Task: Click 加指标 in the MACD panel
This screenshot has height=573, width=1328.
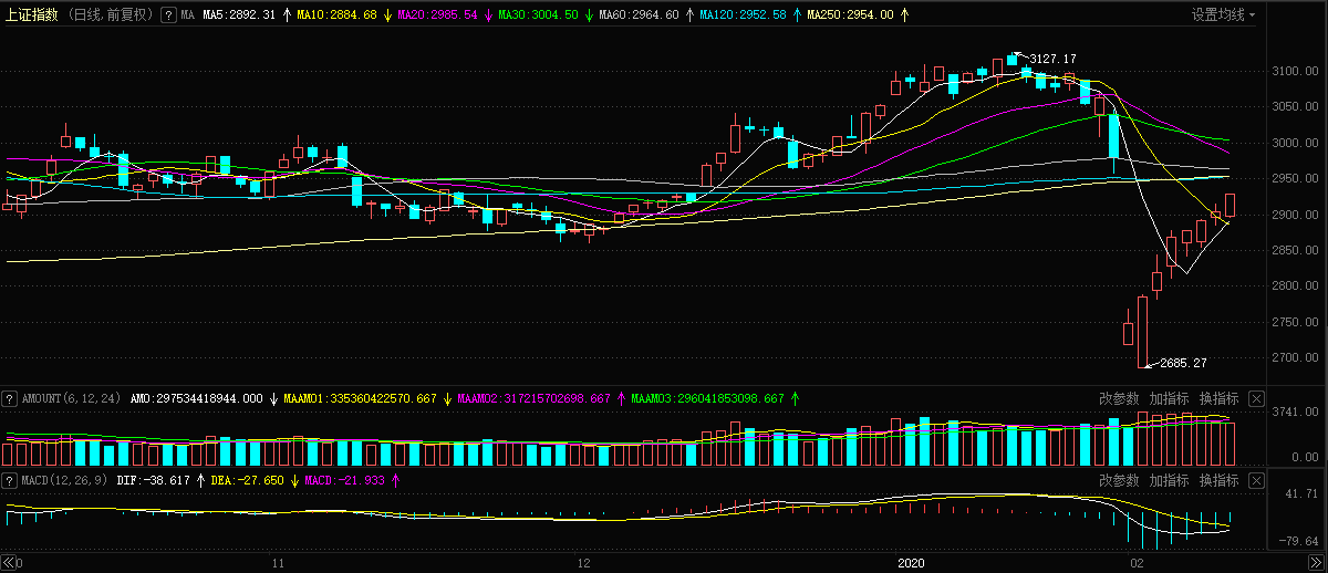Action: pyautogui.click(x=1169, y=481)
